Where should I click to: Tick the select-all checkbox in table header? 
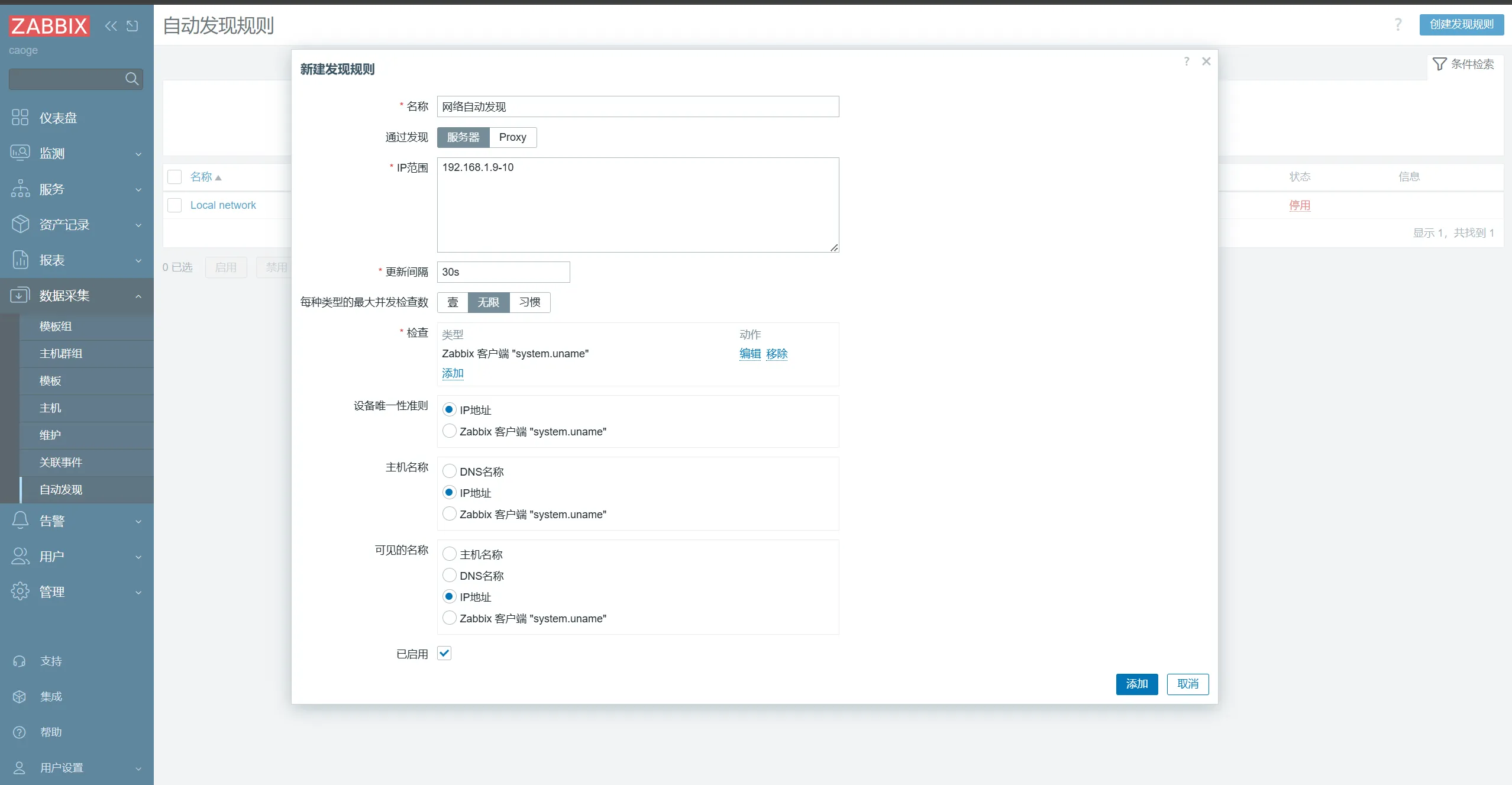[x=175, y=177]
